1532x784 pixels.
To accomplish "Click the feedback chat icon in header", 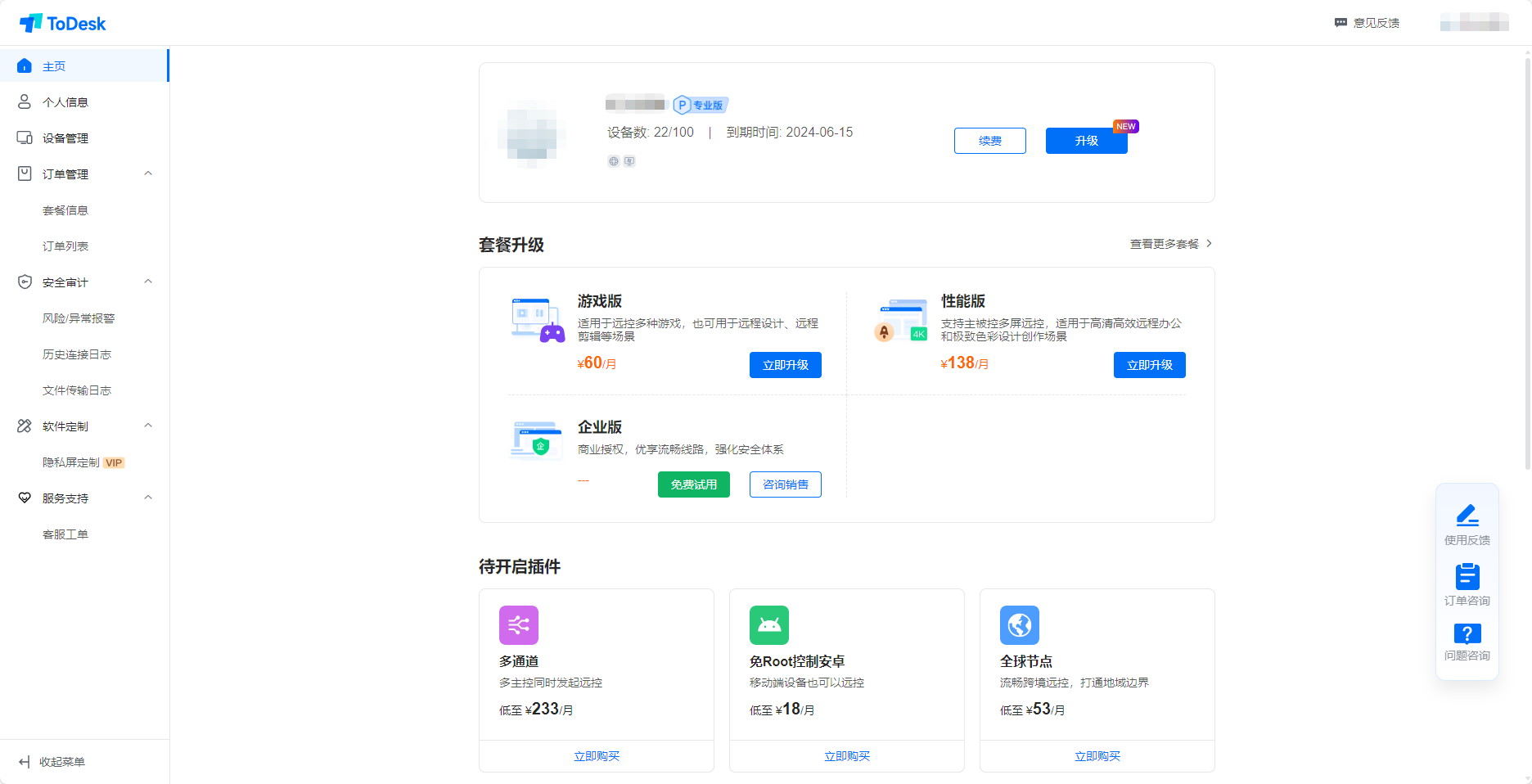I will click(1340, 23).
